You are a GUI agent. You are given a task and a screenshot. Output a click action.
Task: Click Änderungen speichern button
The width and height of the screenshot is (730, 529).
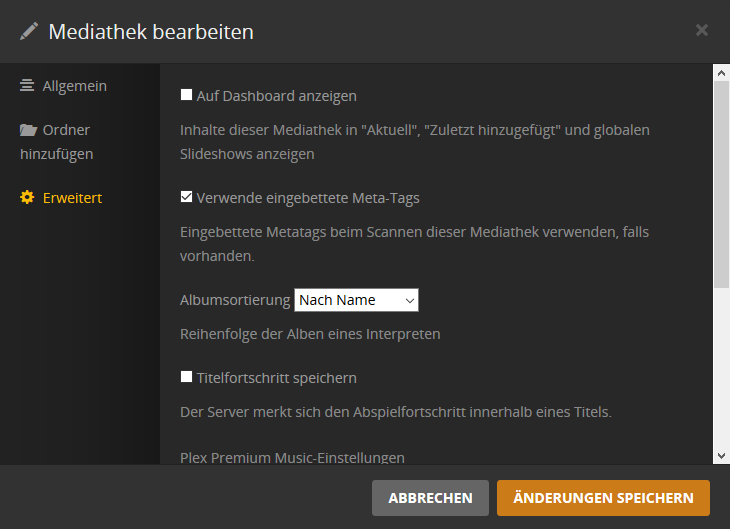[602, 497]
